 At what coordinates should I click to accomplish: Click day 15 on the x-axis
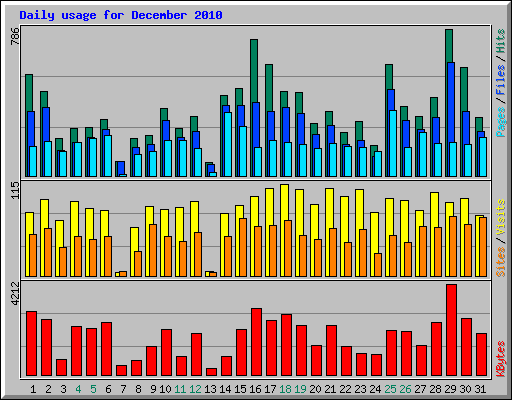click(x=240, y=389)
